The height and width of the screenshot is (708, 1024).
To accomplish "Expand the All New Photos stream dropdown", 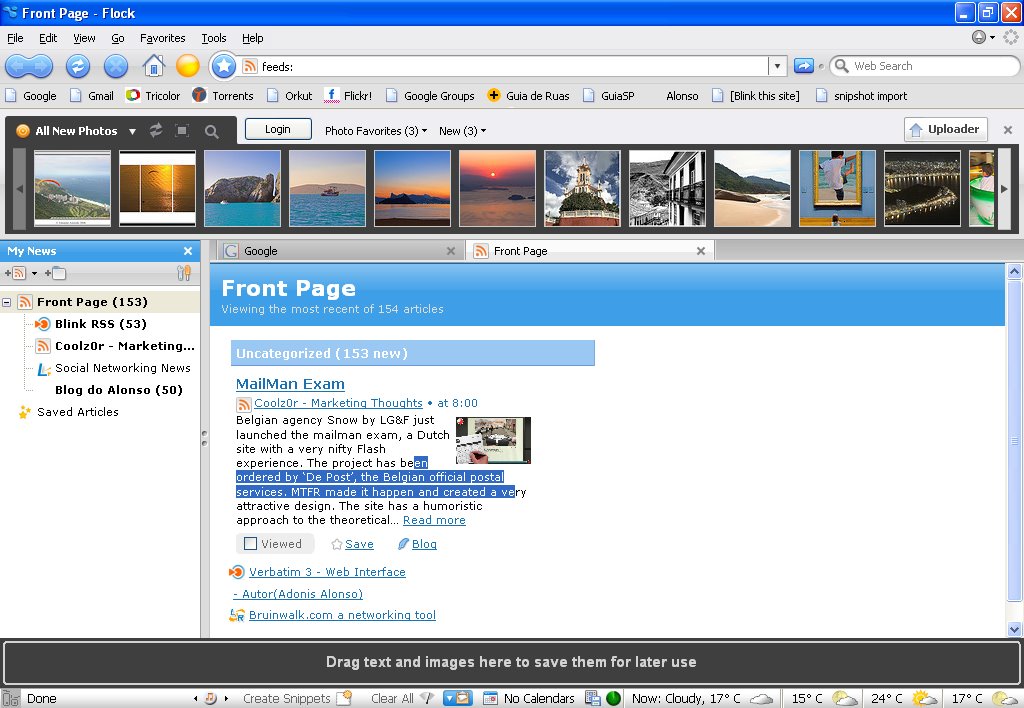I will [x=133, y=131].
